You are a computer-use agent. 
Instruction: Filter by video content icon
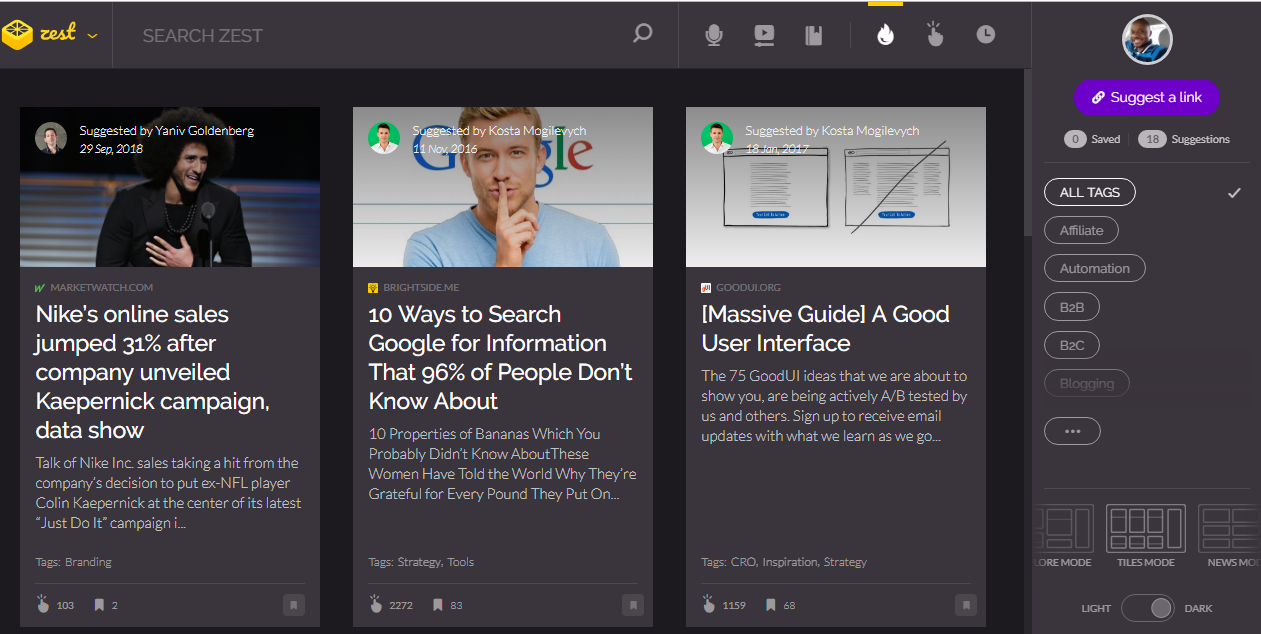(764, 35)
